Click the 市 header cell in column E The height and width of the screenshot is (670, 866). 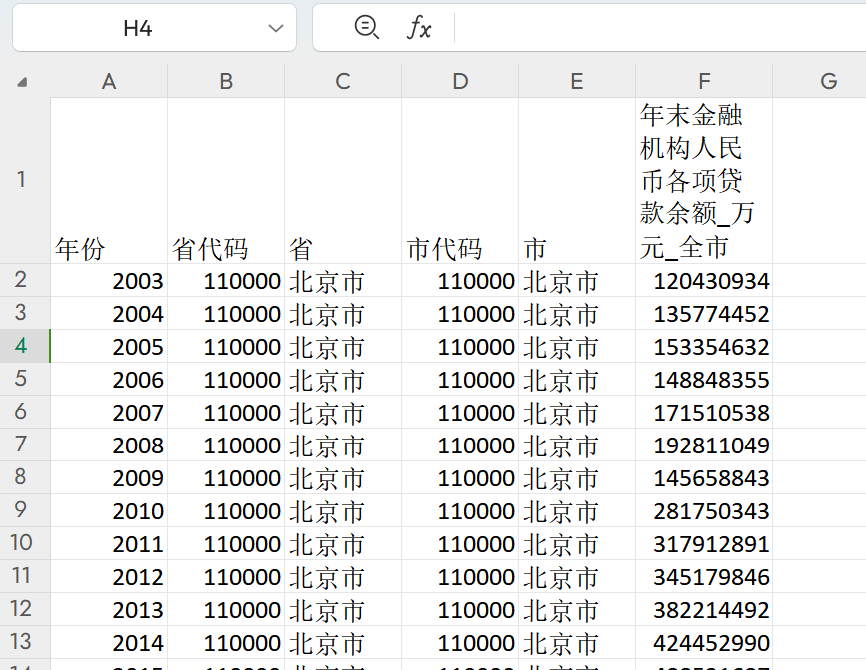[x=577, y=181]
